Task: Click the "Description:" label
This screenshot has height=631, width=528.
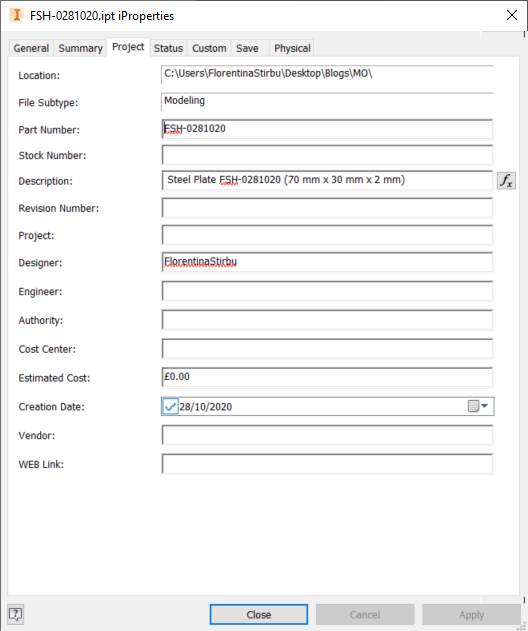Action: click(45, 181)
